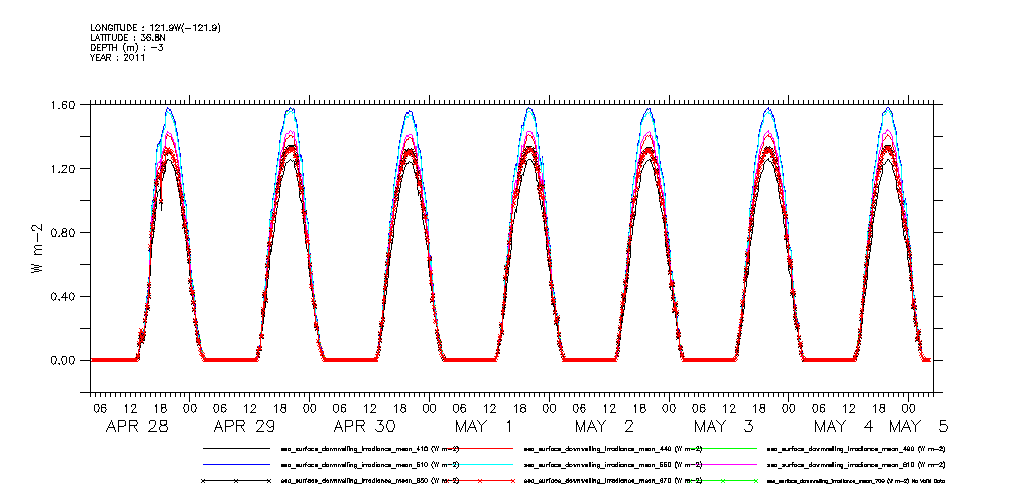This screenshot has width=1009, height=504.
Task: Click the irradiance_mean_510 legend label
Action: coord(369,465)
